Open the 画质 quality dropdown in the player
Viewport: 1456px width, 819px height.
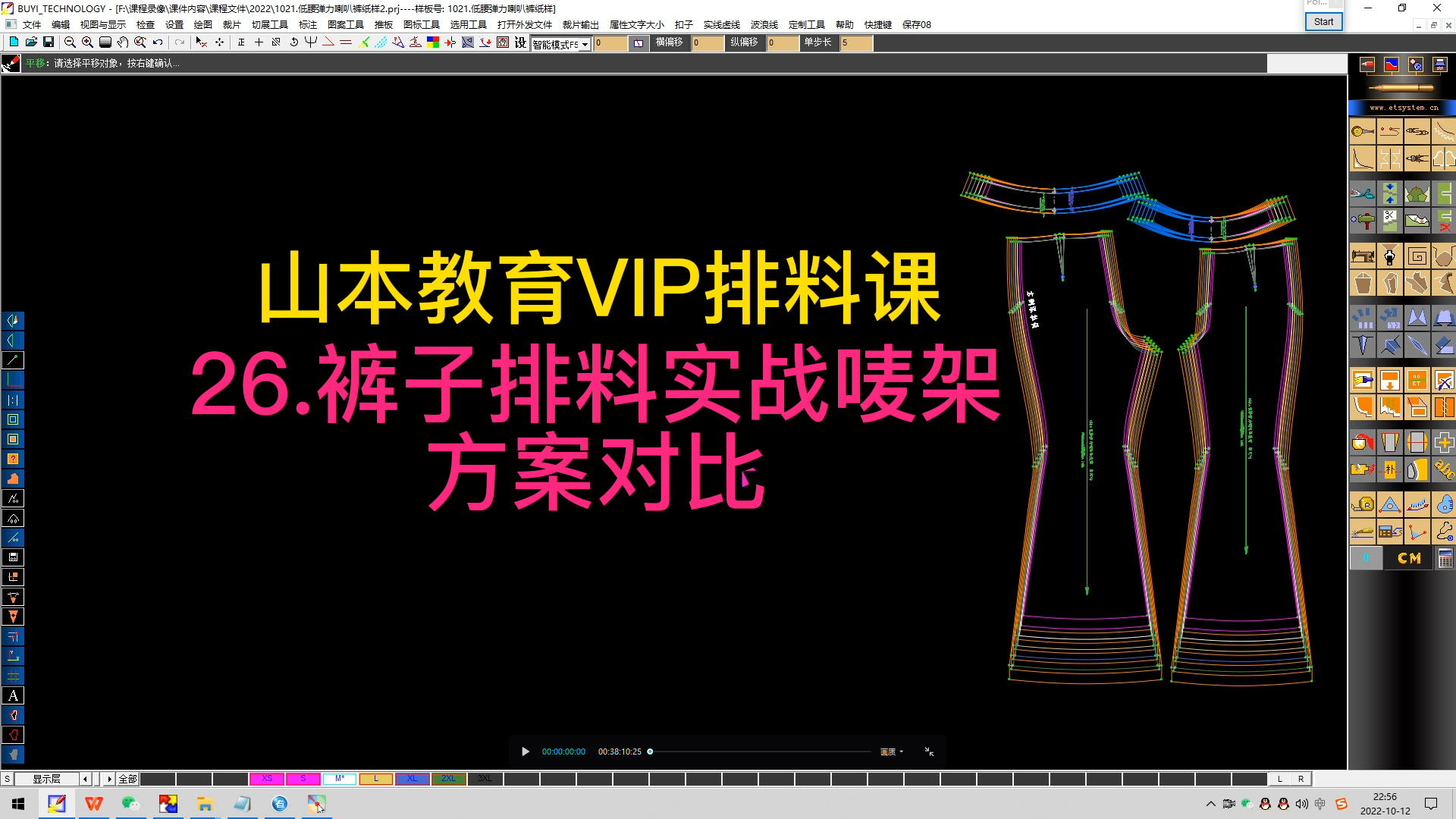pyautogui.click(x=892, y=752)
